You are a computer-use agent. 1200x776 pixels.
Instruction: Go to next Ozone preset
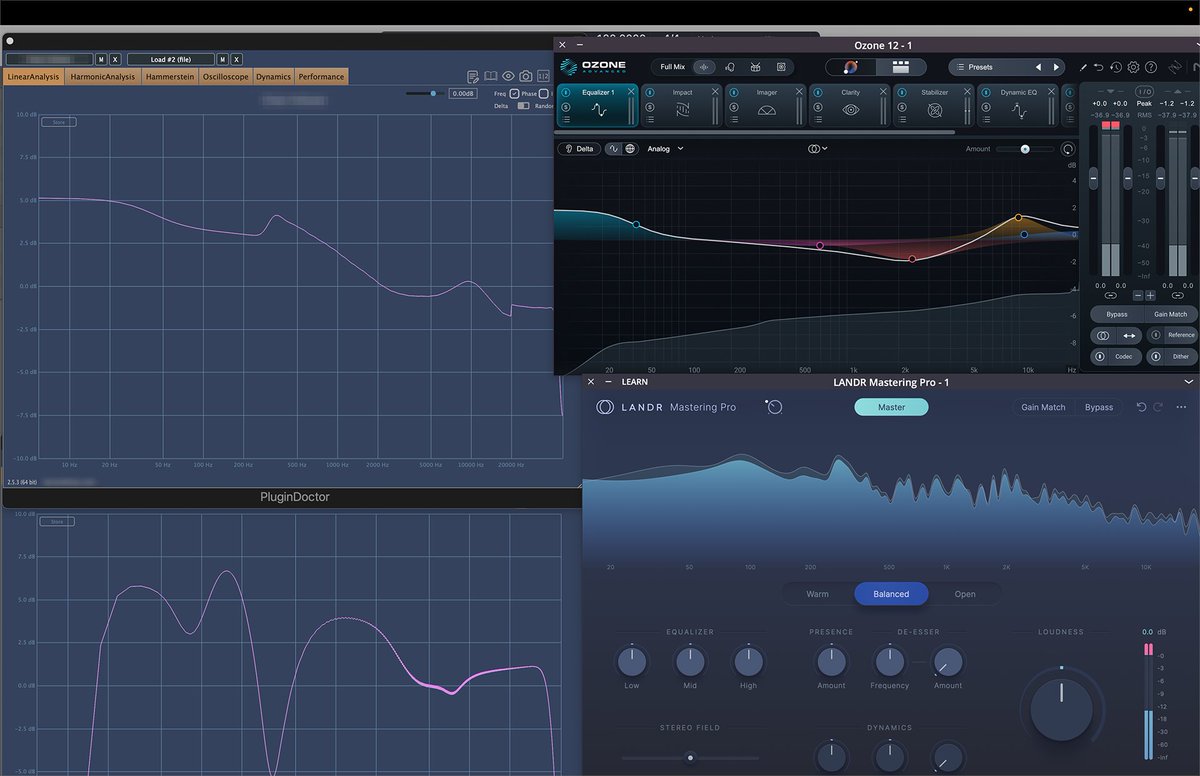point(1056,67)
